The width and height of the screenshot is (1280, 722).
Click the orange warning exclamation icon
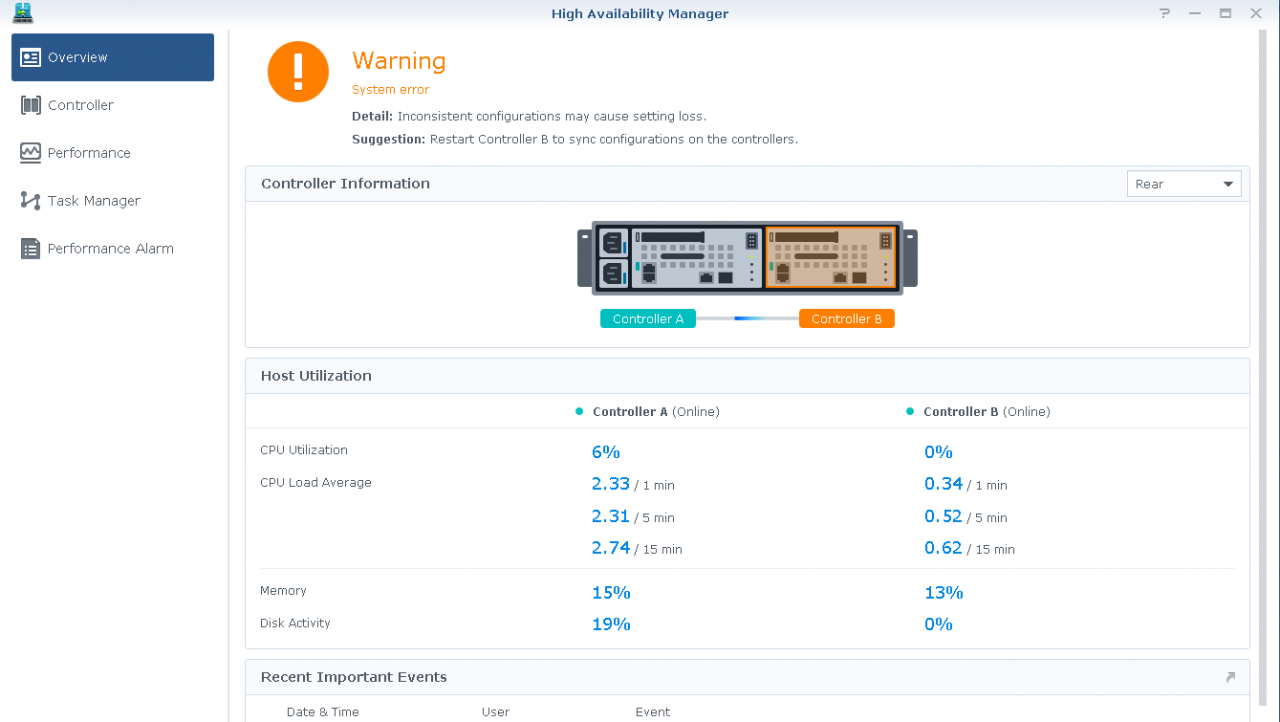click(298, 72)
